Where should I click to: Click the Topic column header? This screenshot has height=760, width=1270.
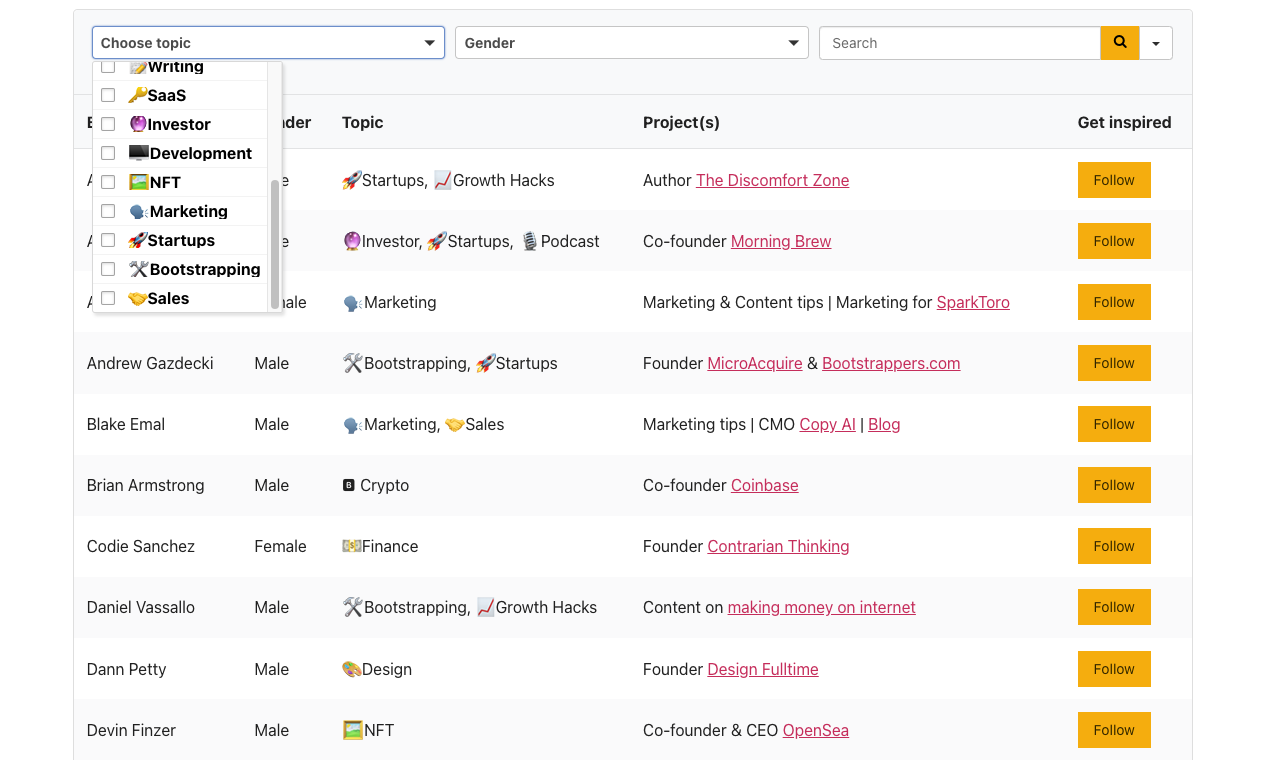tap(363, 122)
